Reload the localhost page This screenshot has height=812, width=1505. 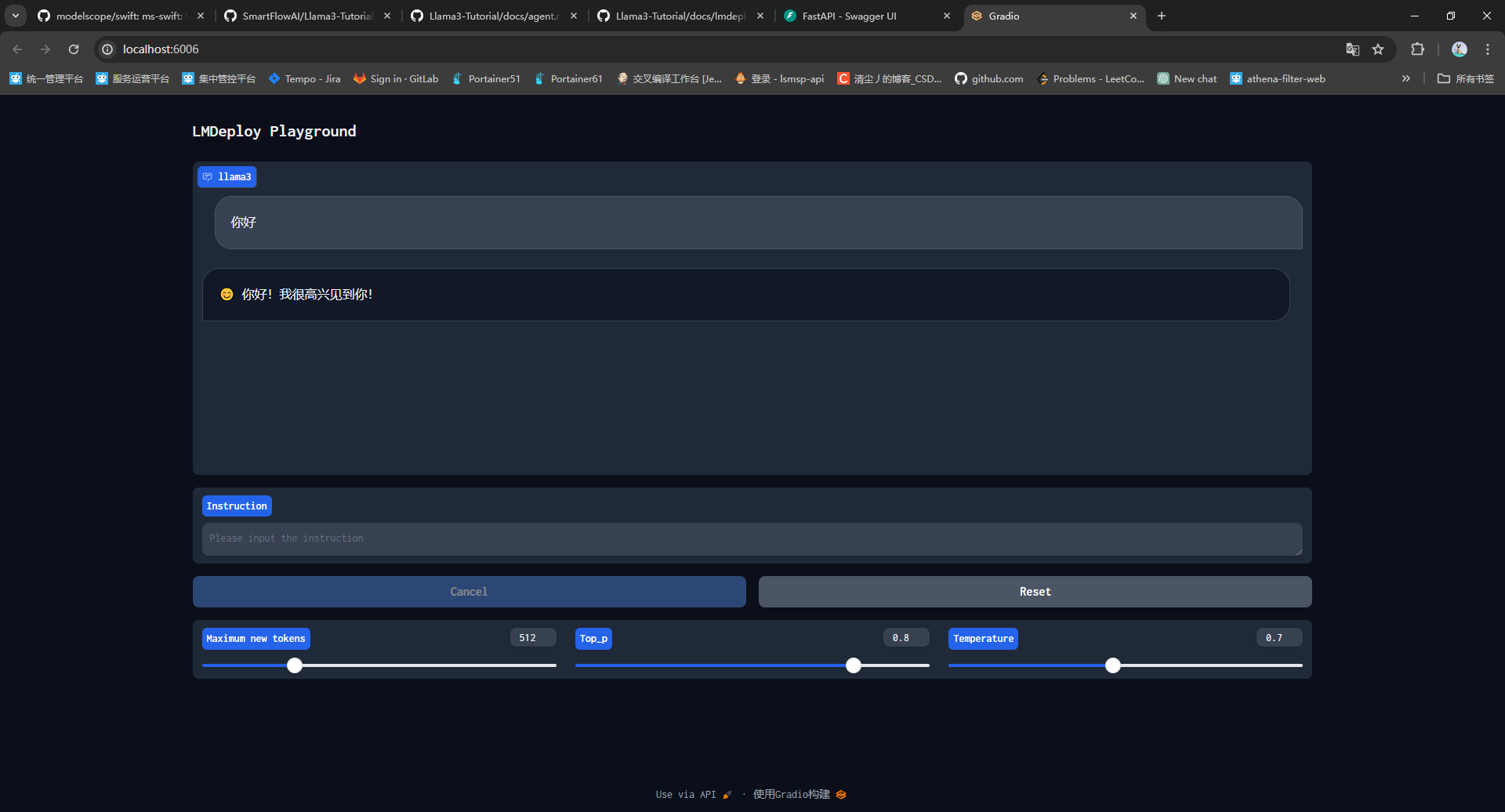tap(74, 49)
